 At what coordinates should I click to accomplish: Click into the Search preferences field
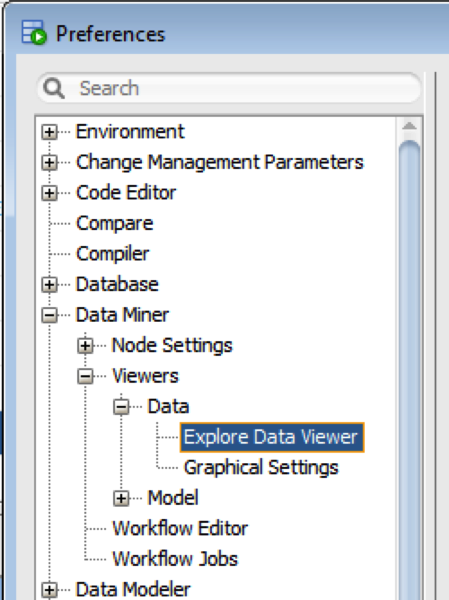[229, 88]
